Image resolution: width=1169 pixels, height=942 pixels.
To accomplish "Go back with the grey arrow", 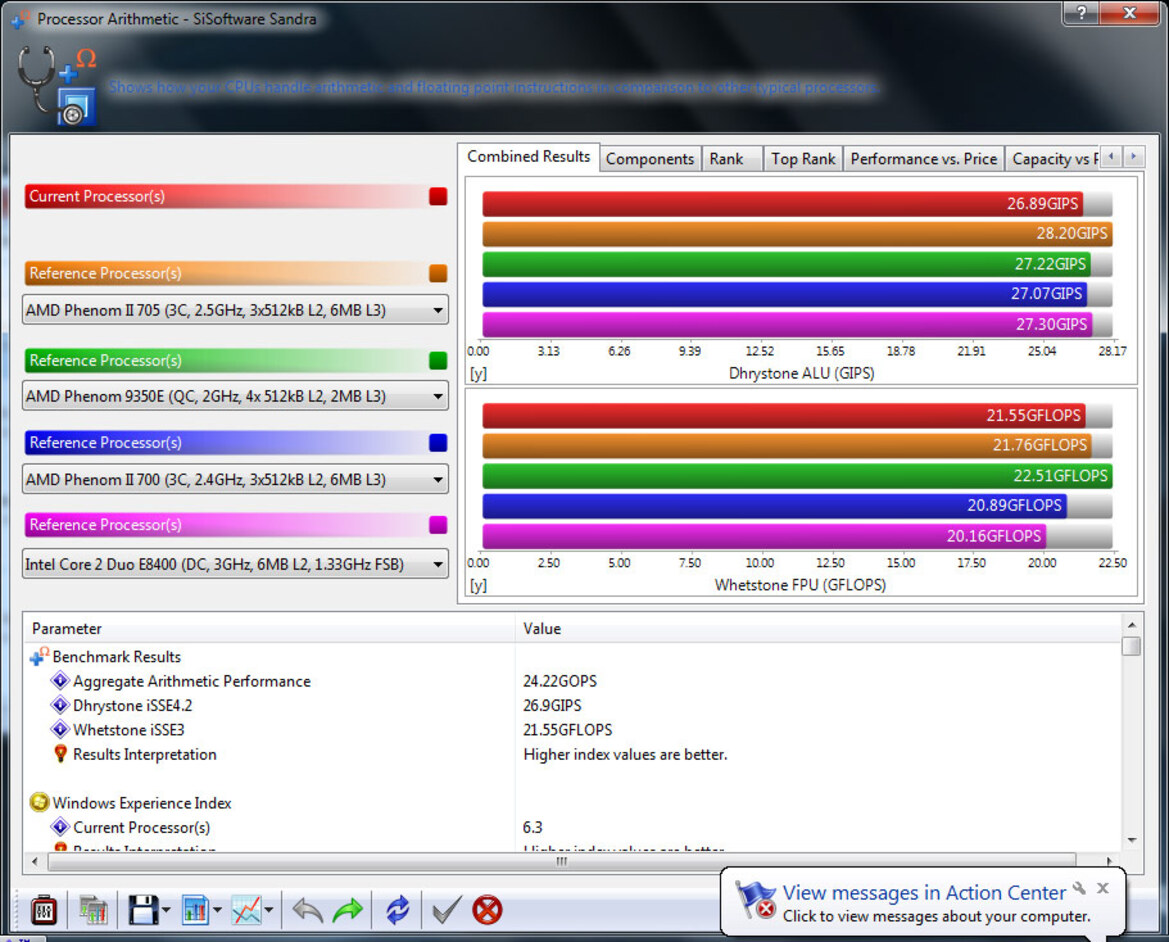I will (x=307, y=910).
